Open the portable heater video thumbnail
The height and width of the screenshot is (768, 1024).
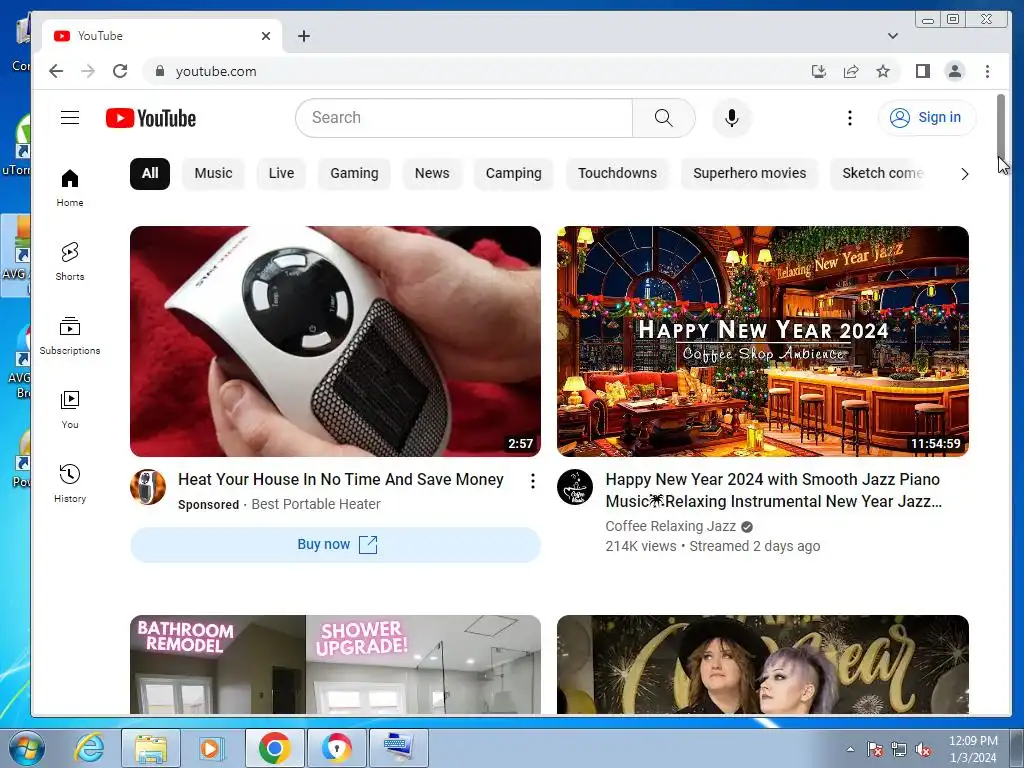335,341
